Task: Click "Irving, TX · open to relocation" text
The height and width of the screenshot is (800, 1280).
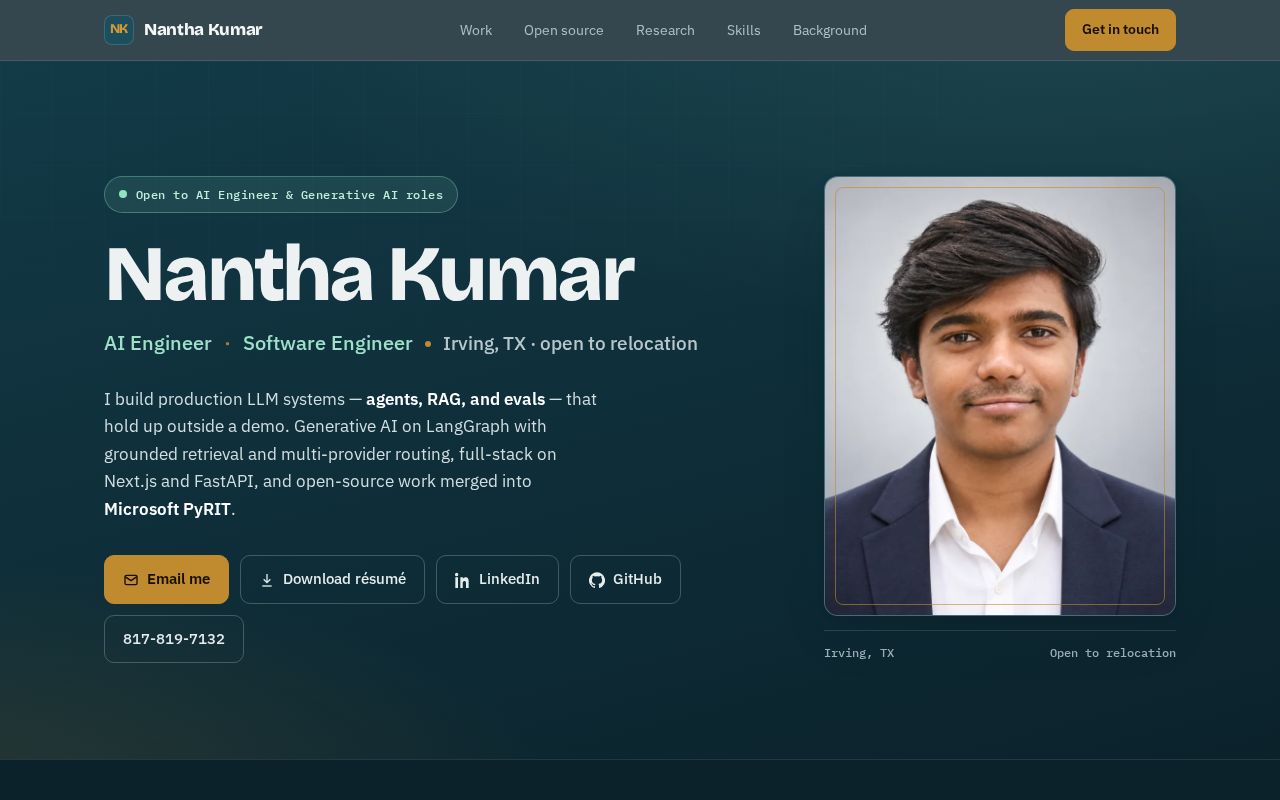Action: [x=570, y=344]
